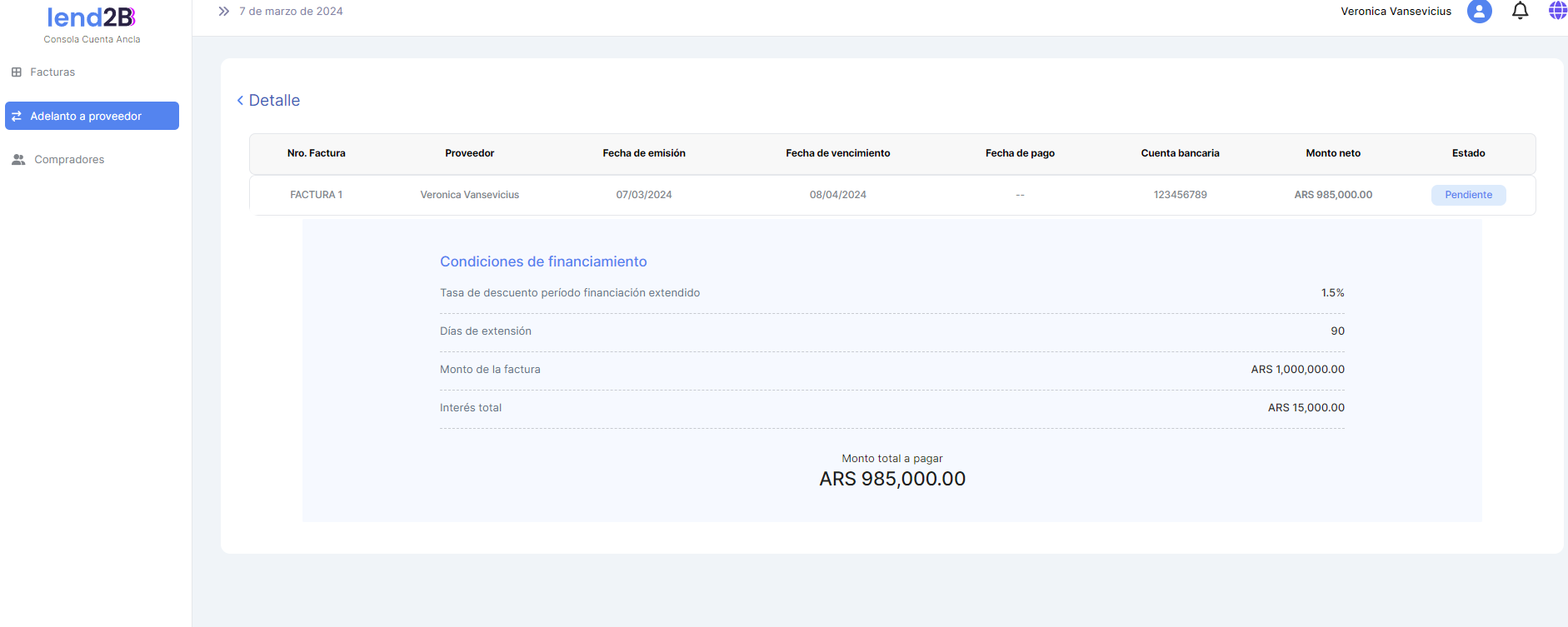This screenshot has width=1568, height=627.
Task: Click the Fecha de vencimiento column header
Action: (x=837, y=153)
